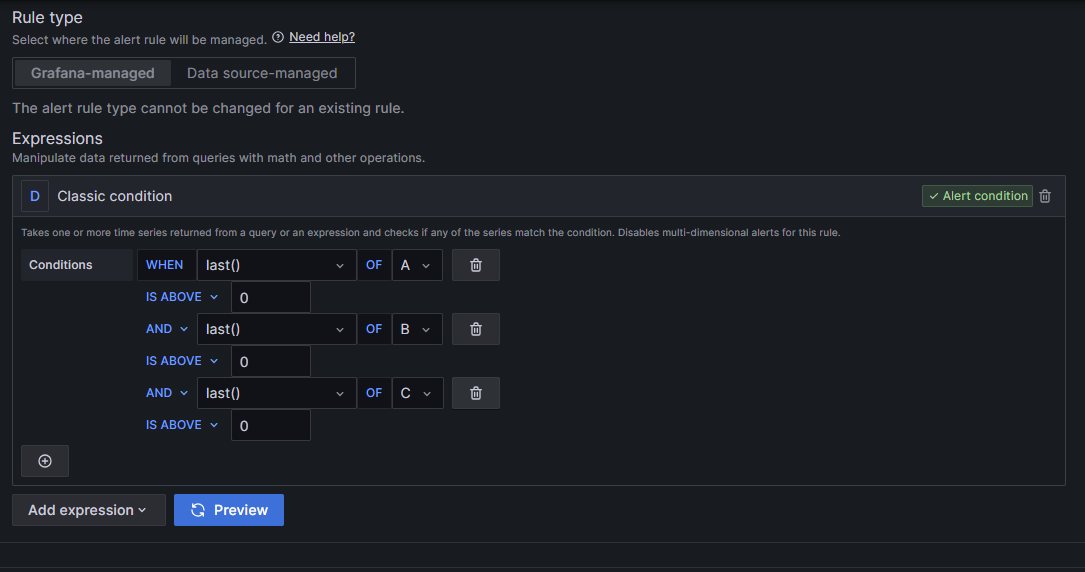Select Grafana-managed rule type

click(x=93, y=73)
